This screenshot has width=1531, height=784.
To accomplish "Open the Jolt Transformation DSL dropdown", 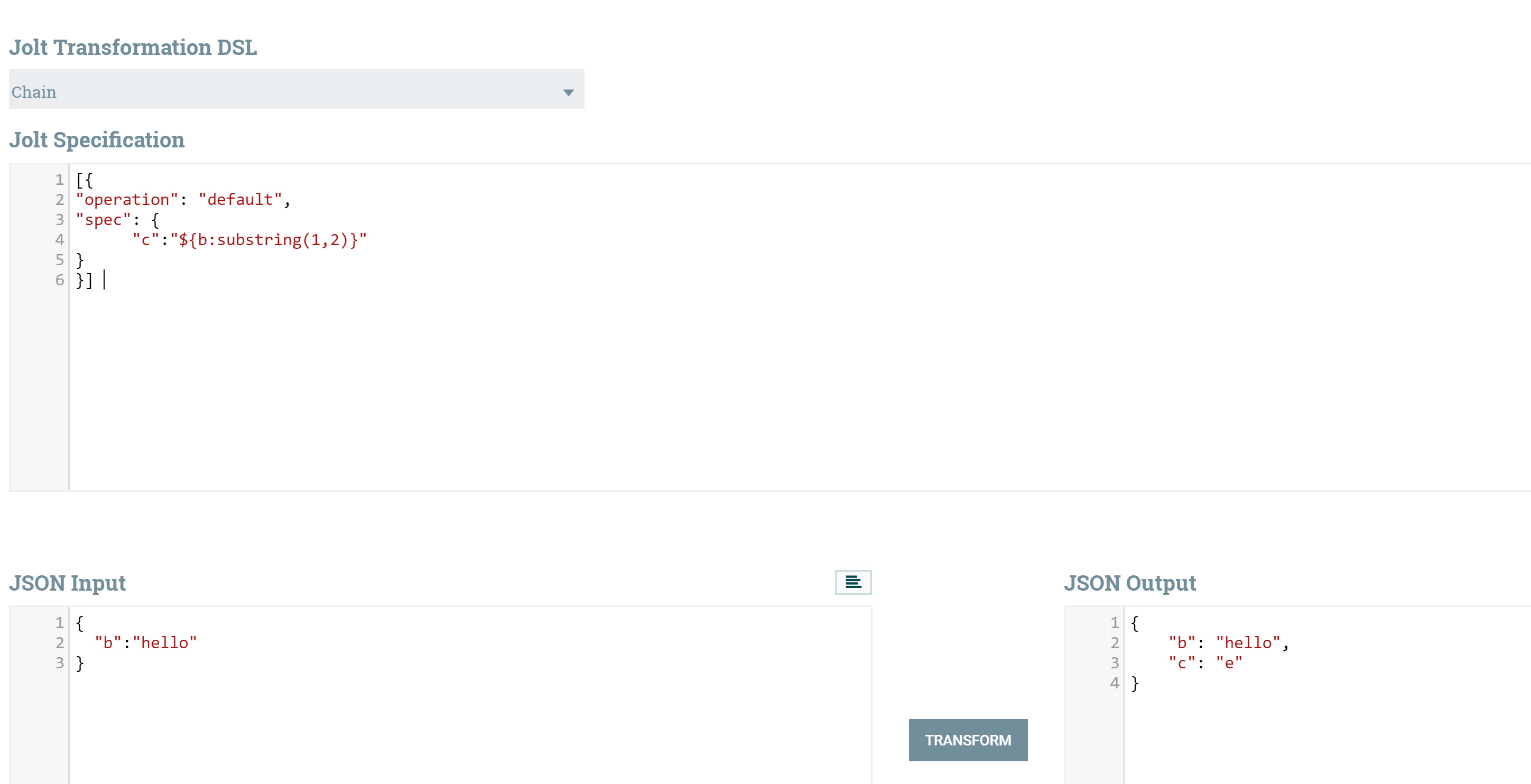I will click(x=296, y=89).
